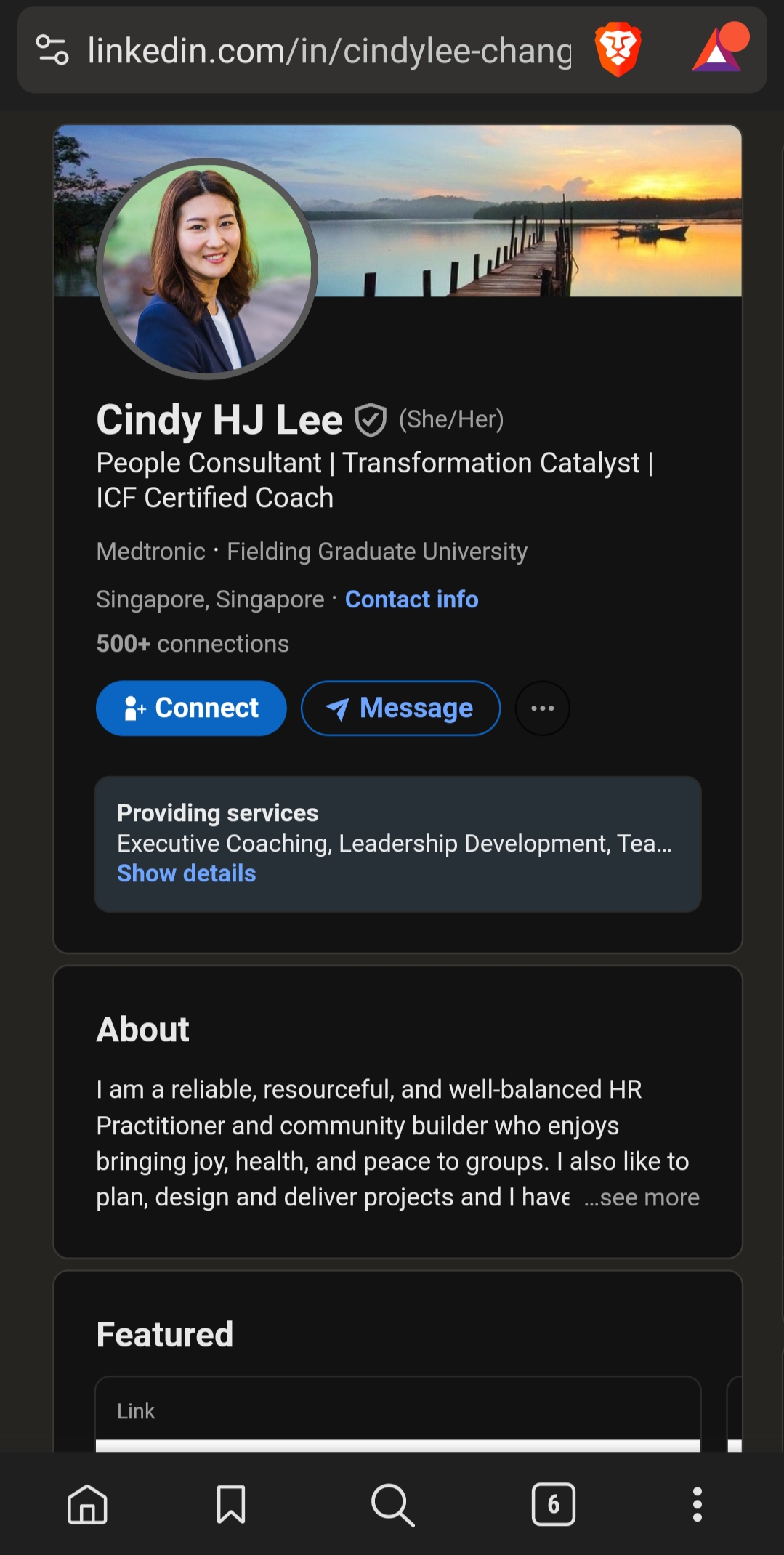Open the tab switcher showing 6 tabs
Viewport: 784px width, 1555px height.
[x=554, y=1503]
